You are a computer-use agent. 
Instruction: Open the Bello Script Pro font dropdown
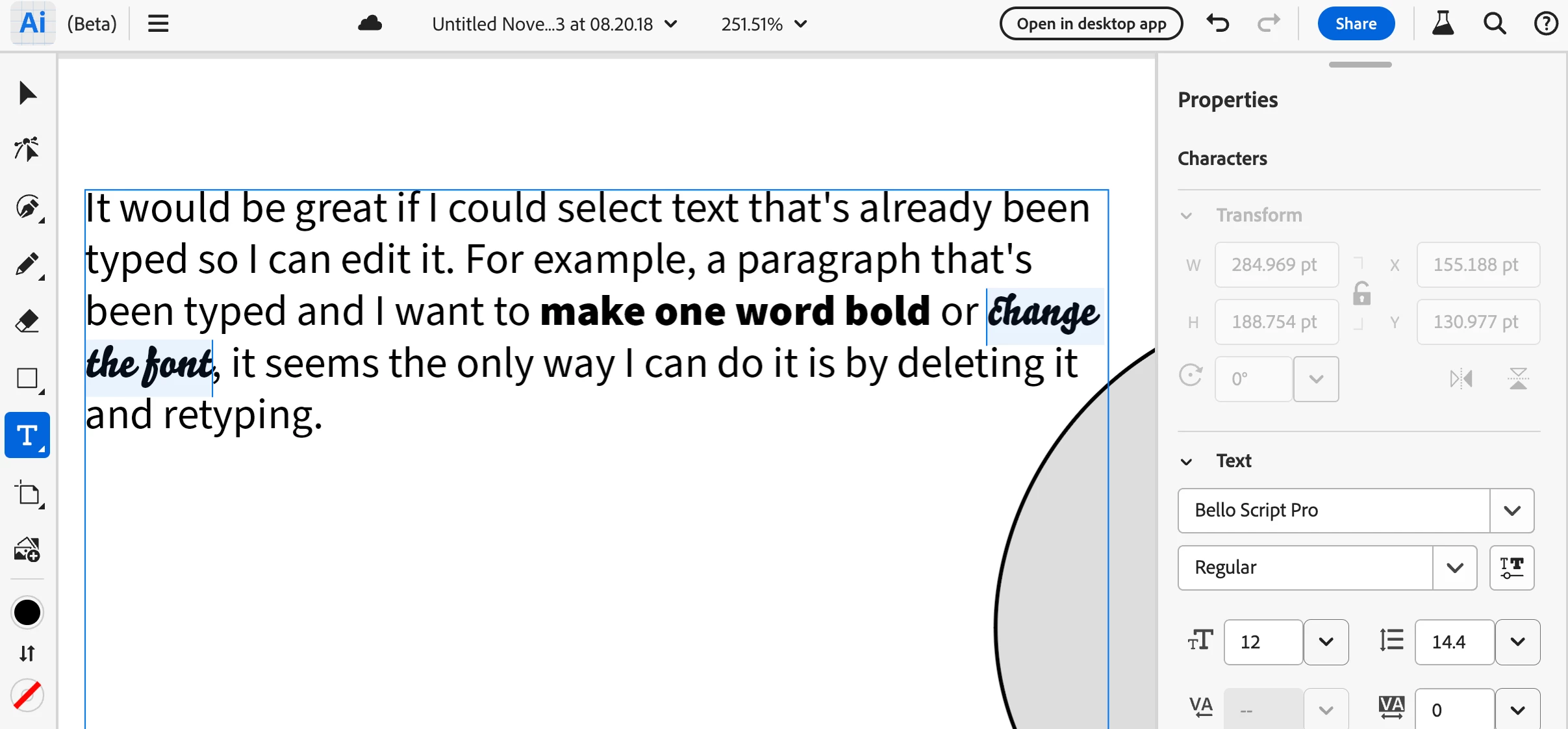coord(1511,511)
